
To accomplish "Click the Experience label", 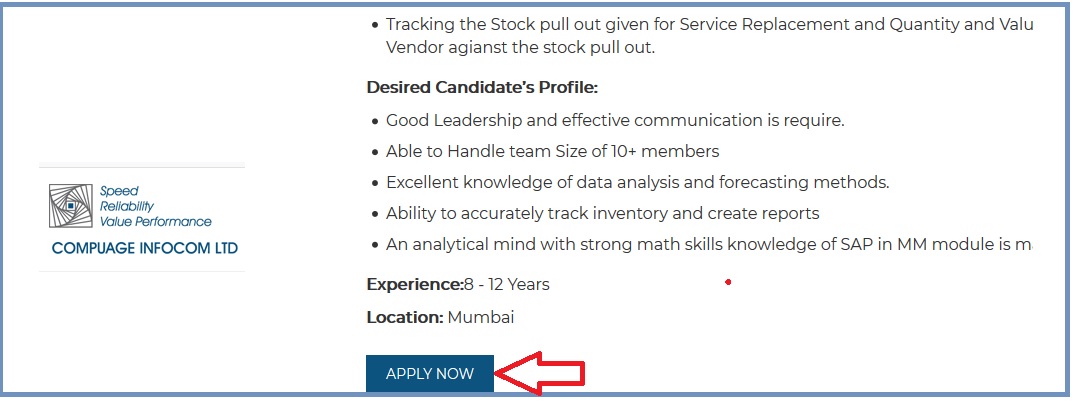I will [x=414, y=284].
